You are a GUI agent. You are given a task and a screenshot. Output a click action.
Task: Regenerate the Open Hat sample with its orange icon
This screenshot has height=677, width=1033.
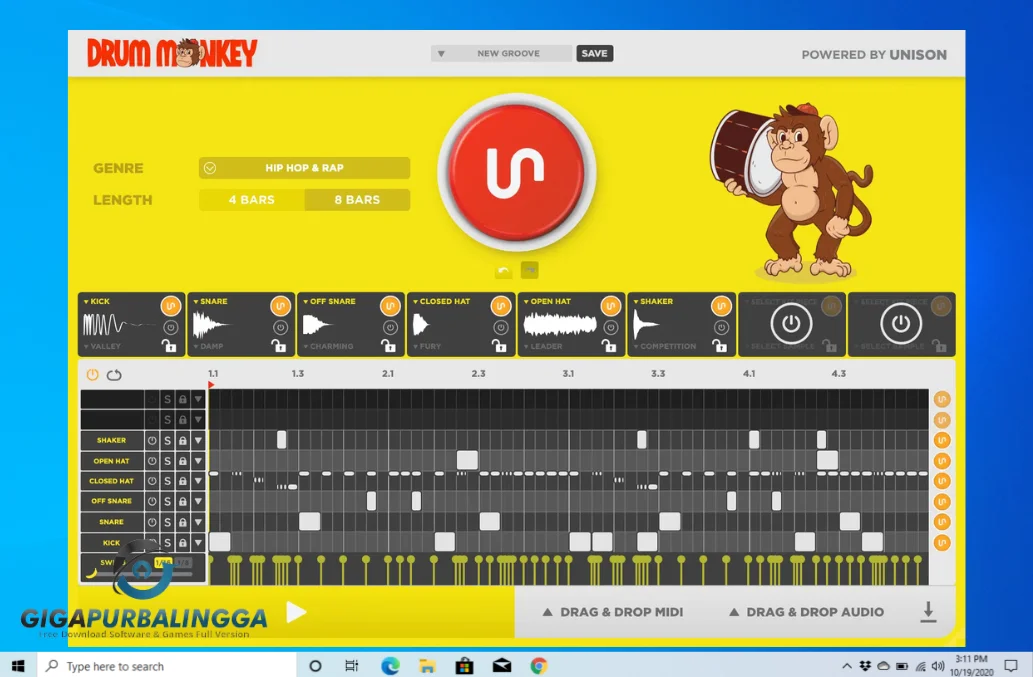611,306
